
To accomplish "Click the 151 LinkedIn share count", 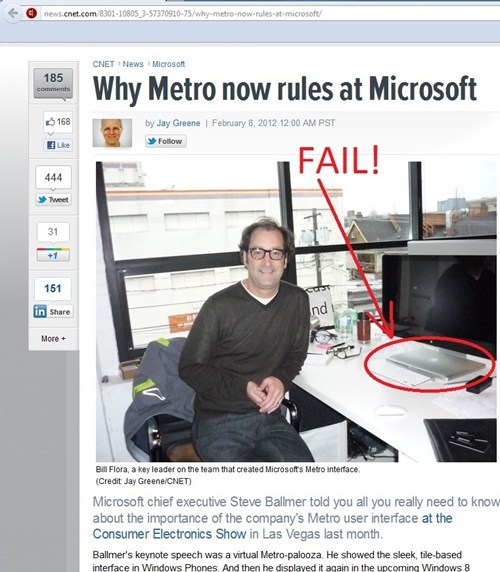I will (53, 289).
